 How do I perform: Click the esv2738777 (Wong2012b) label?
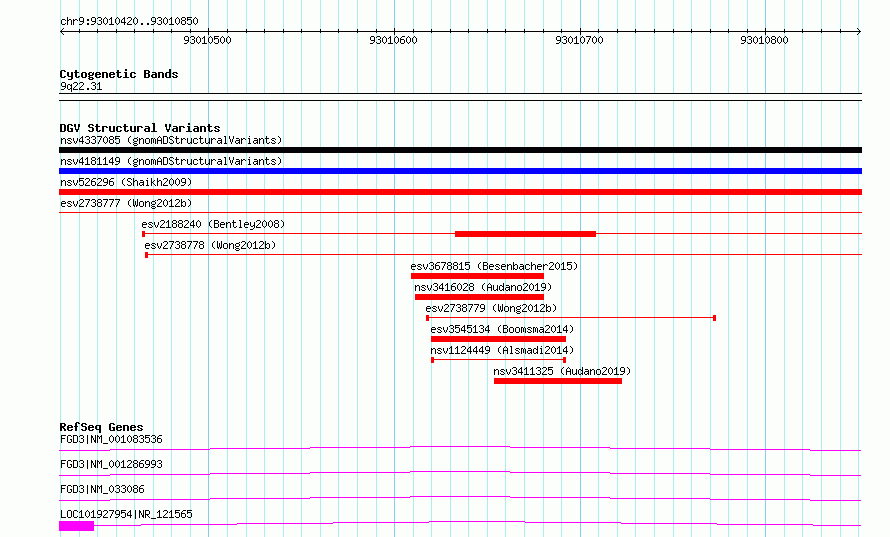126,203
